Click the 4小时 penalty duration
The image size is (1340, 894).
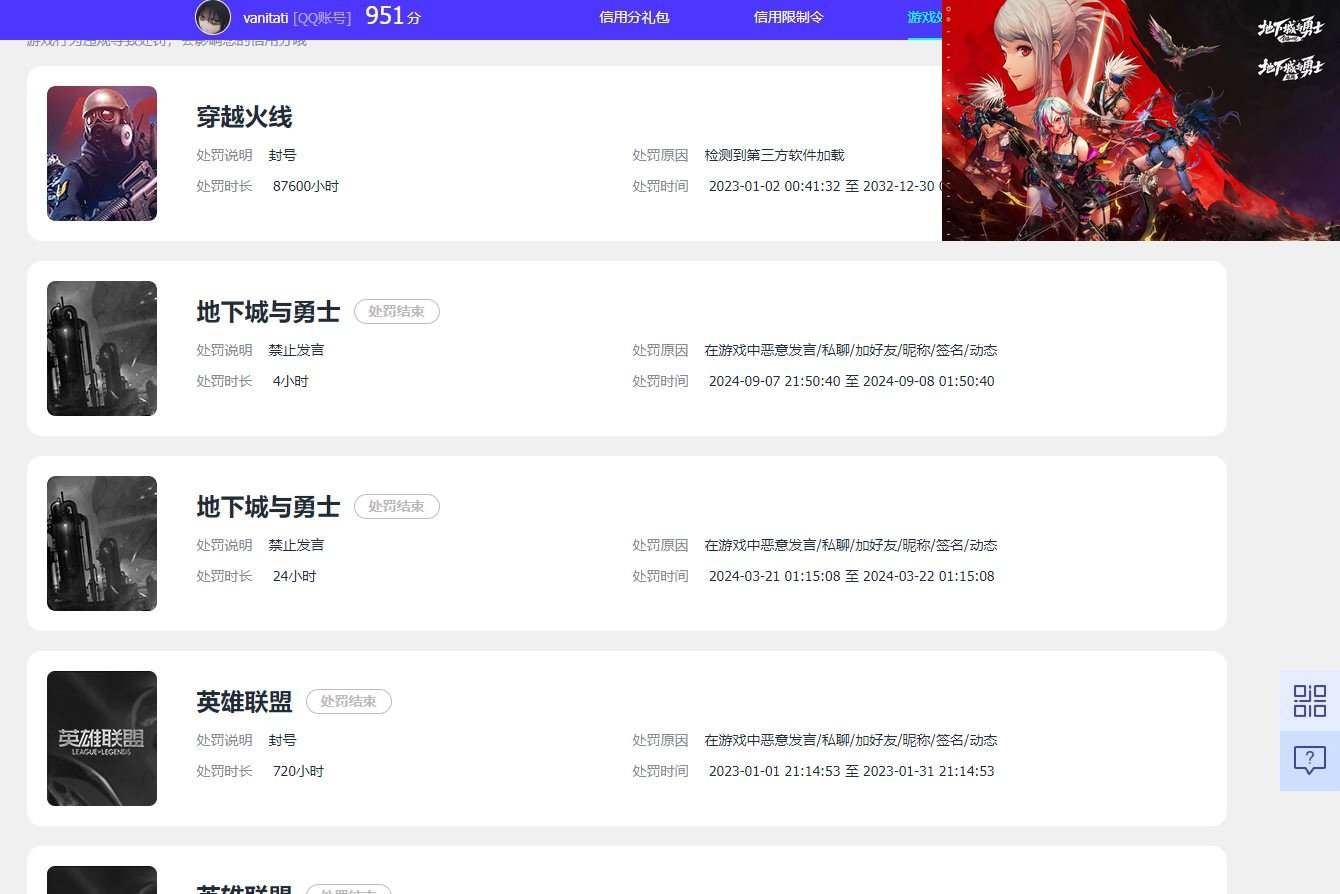[x=291, y=381]
